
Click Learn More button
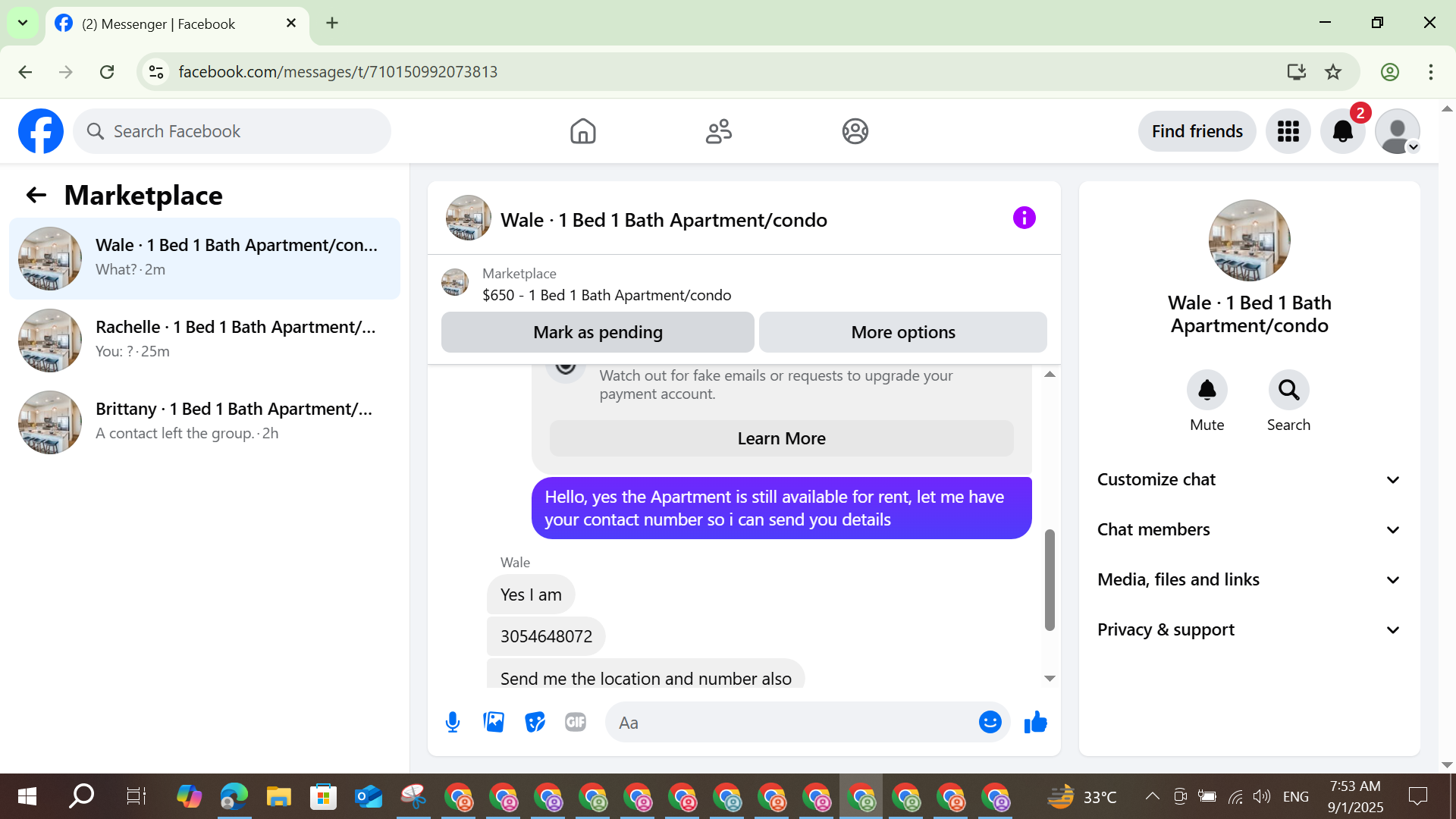click(x=781, y=438)
